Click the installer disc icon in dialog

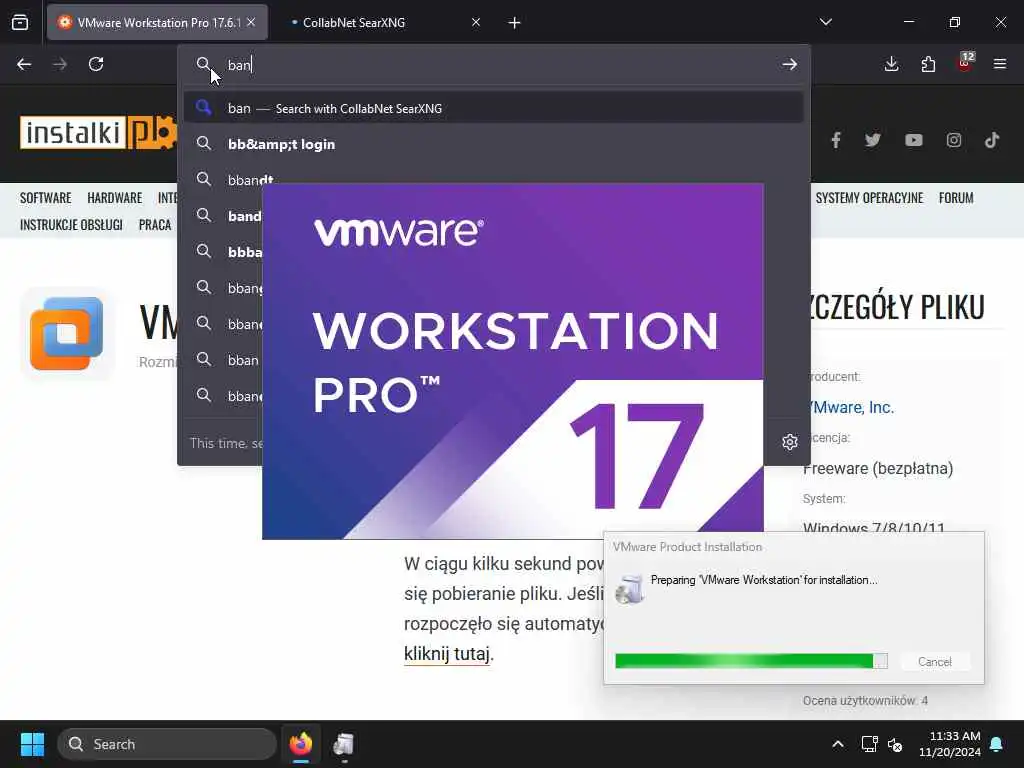(x=630, y=588)
